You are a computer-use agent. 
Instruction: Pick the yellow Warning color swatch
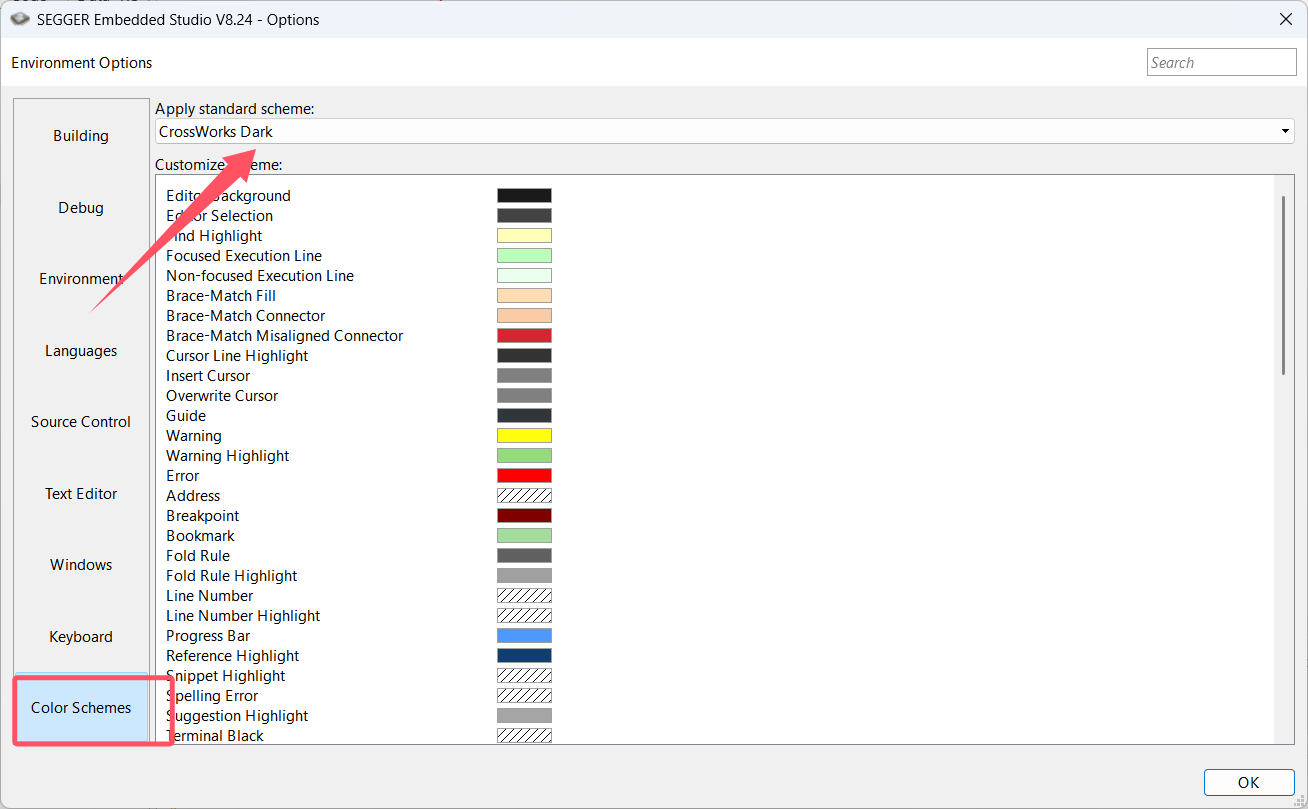click(524, 436)
